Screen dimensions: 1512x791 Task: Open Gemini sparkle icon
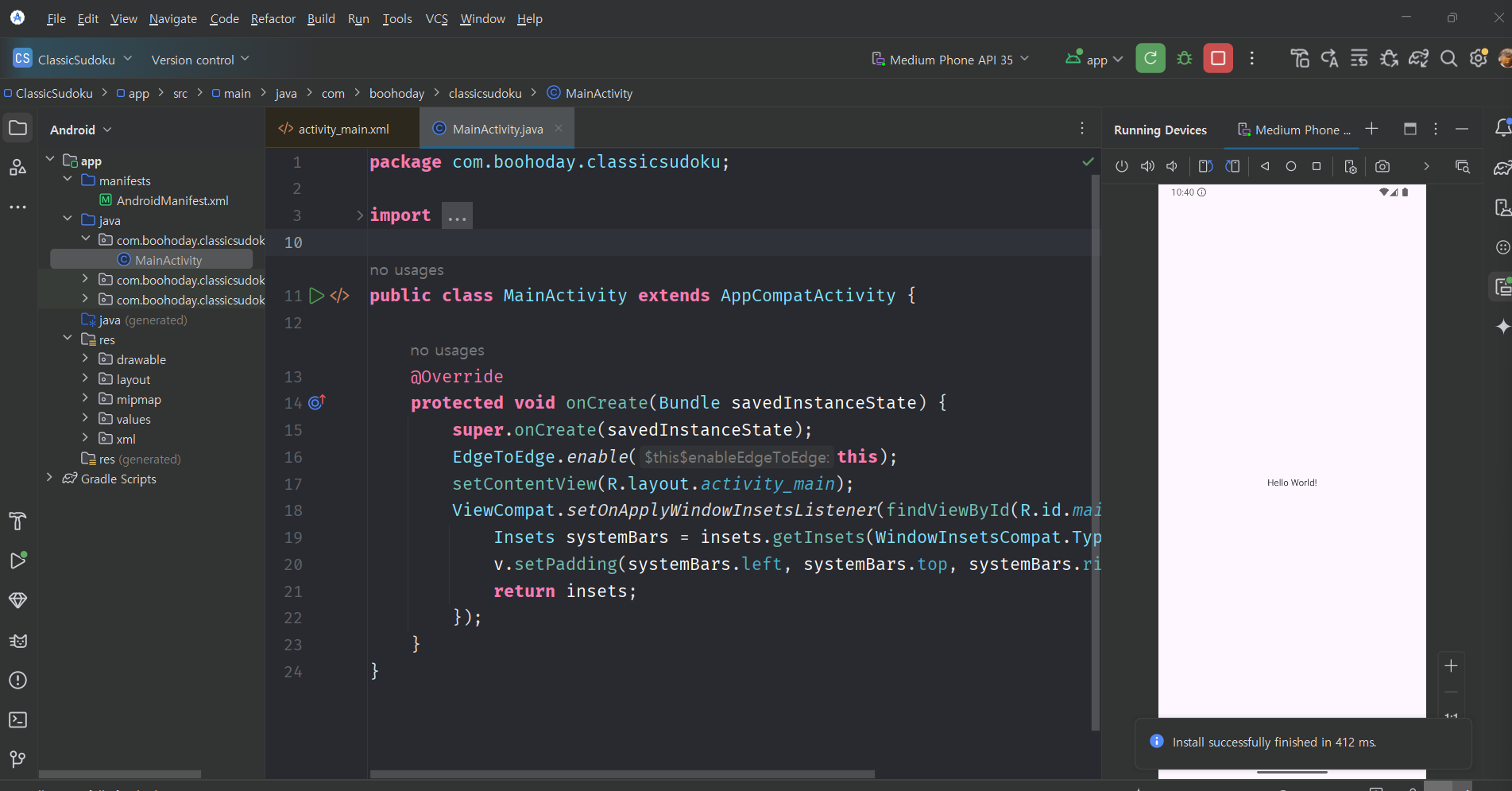pos(1502,327)
